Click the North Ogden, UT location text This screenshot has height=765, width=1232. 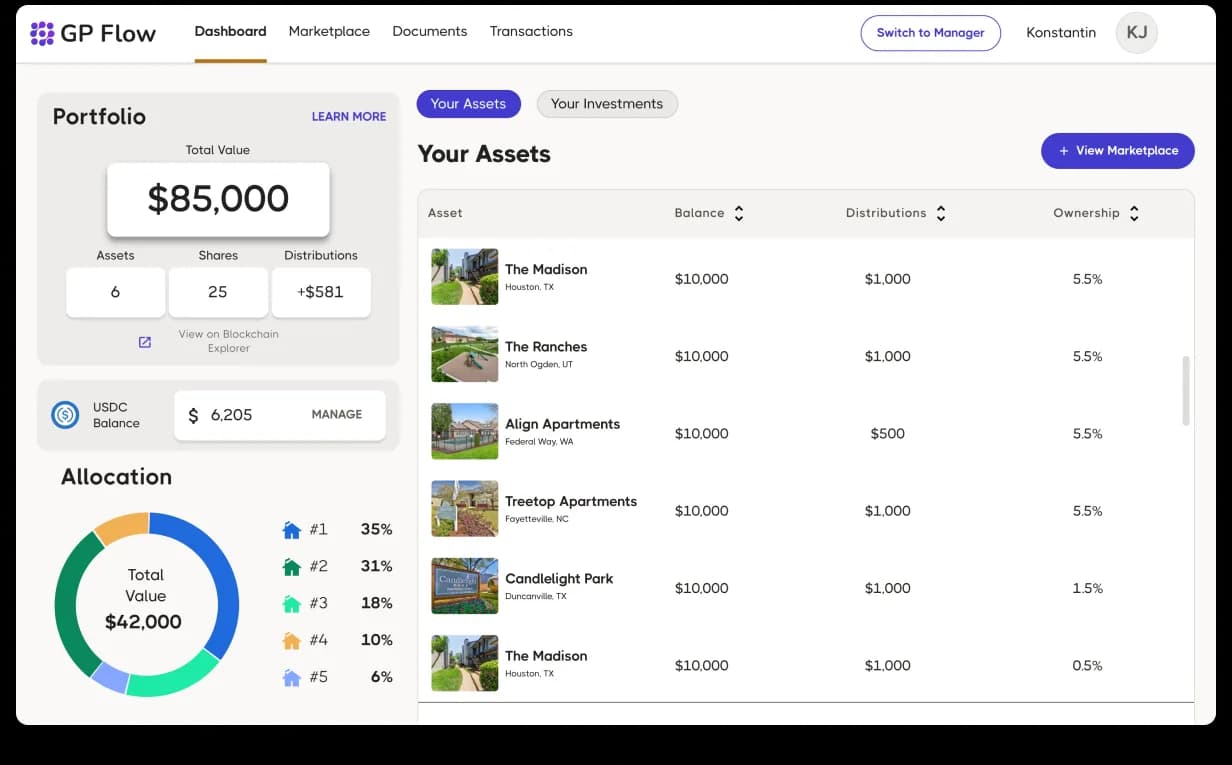pos(539,365)
